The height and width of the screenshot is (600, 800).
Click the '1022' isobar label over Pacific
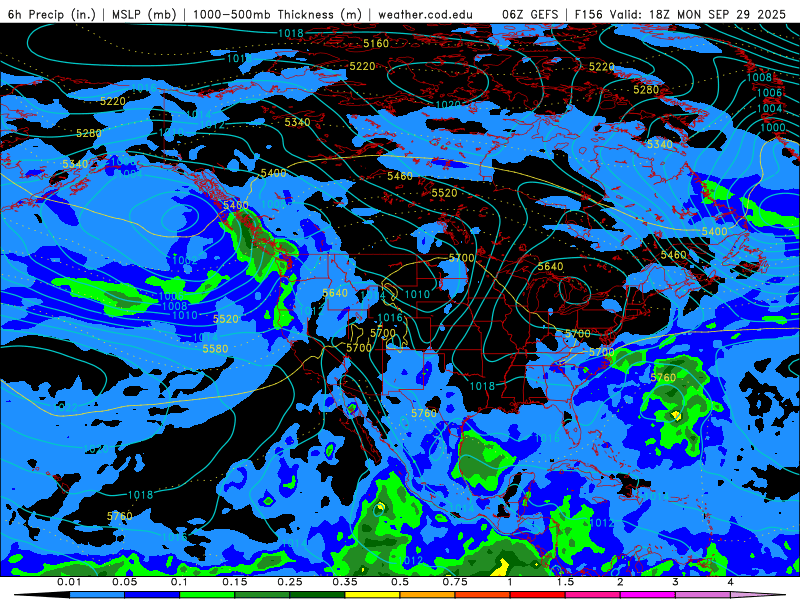click(65, 407)
